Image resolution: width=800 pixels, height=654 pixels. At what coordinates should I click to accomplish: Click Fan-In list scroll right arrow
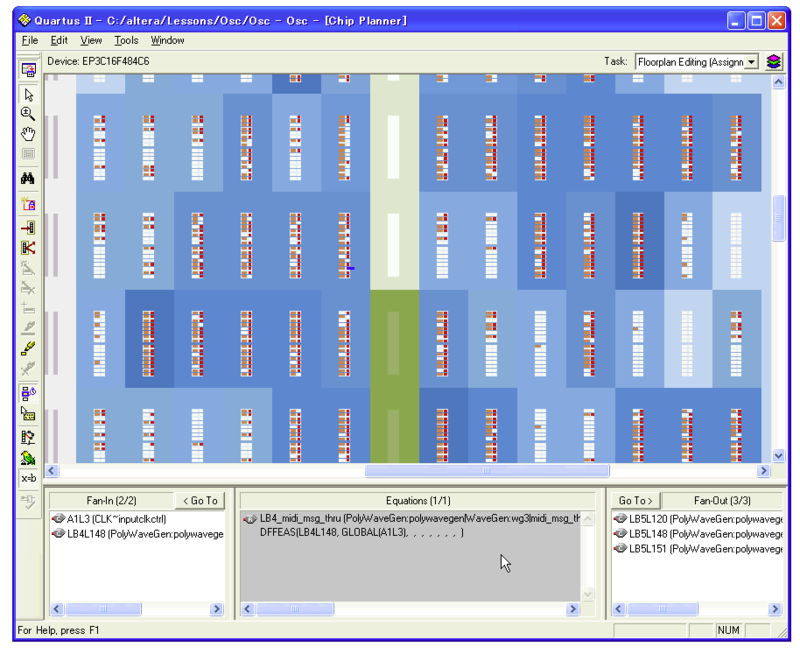coord(217,609)
